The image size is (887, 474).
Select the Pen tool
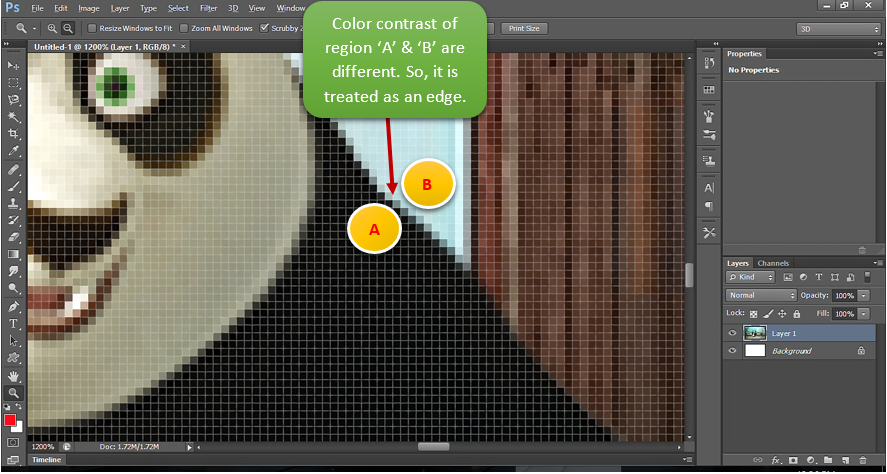(x=13, y=307)
